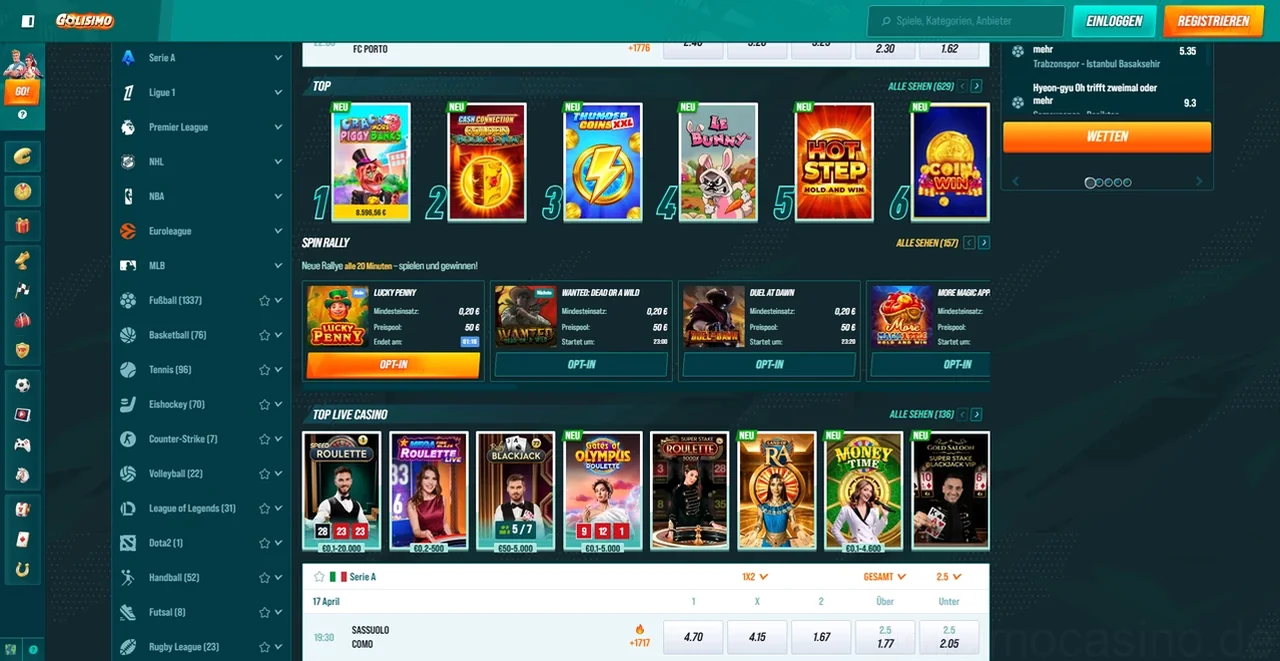
Task: Toggle the favorite star beside Serie A match header
Action: (319, 577)
